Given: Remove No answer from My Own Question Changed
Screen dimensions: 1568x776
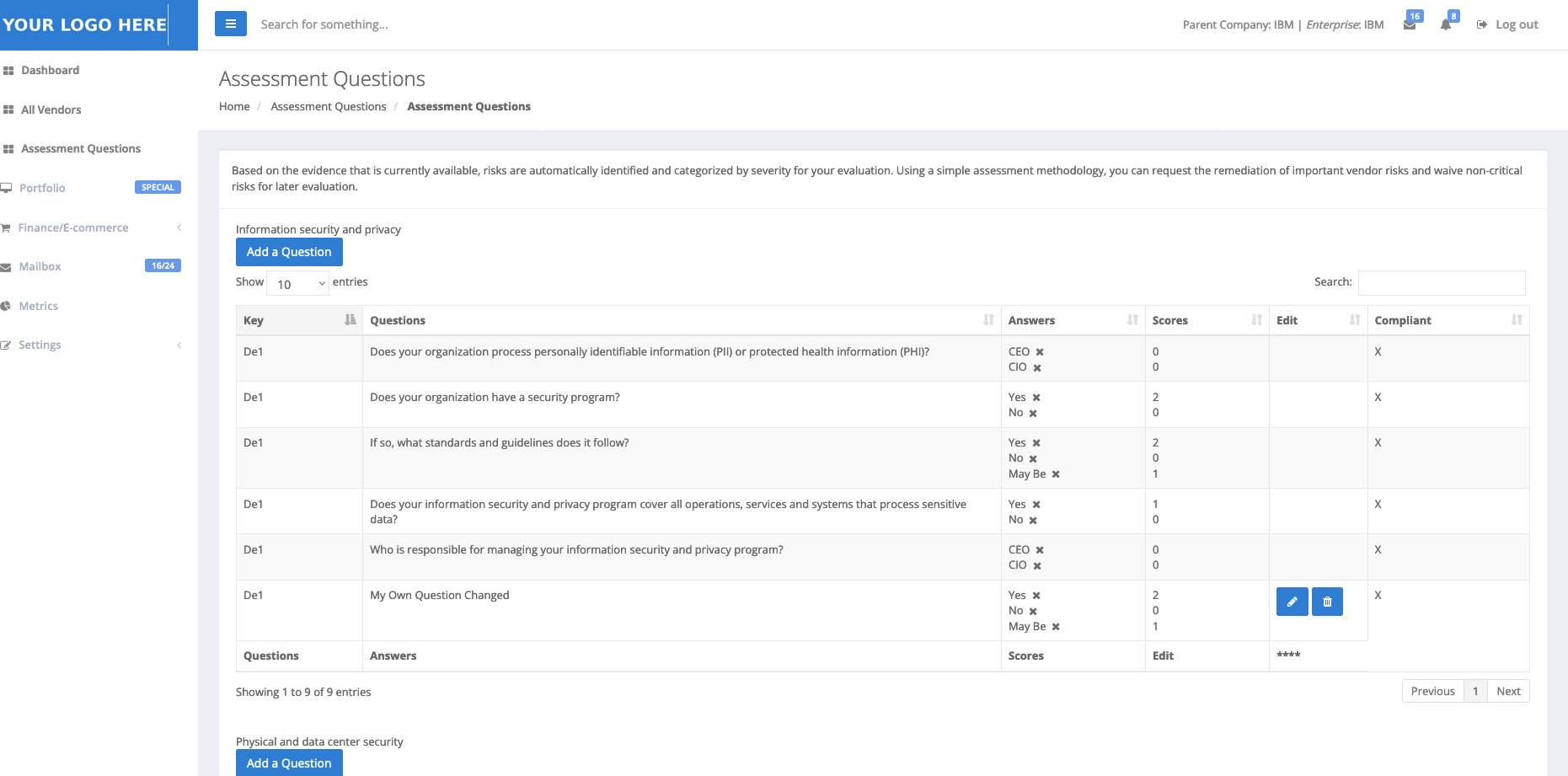Looking at the screenshot, I should pos(1033,611).
